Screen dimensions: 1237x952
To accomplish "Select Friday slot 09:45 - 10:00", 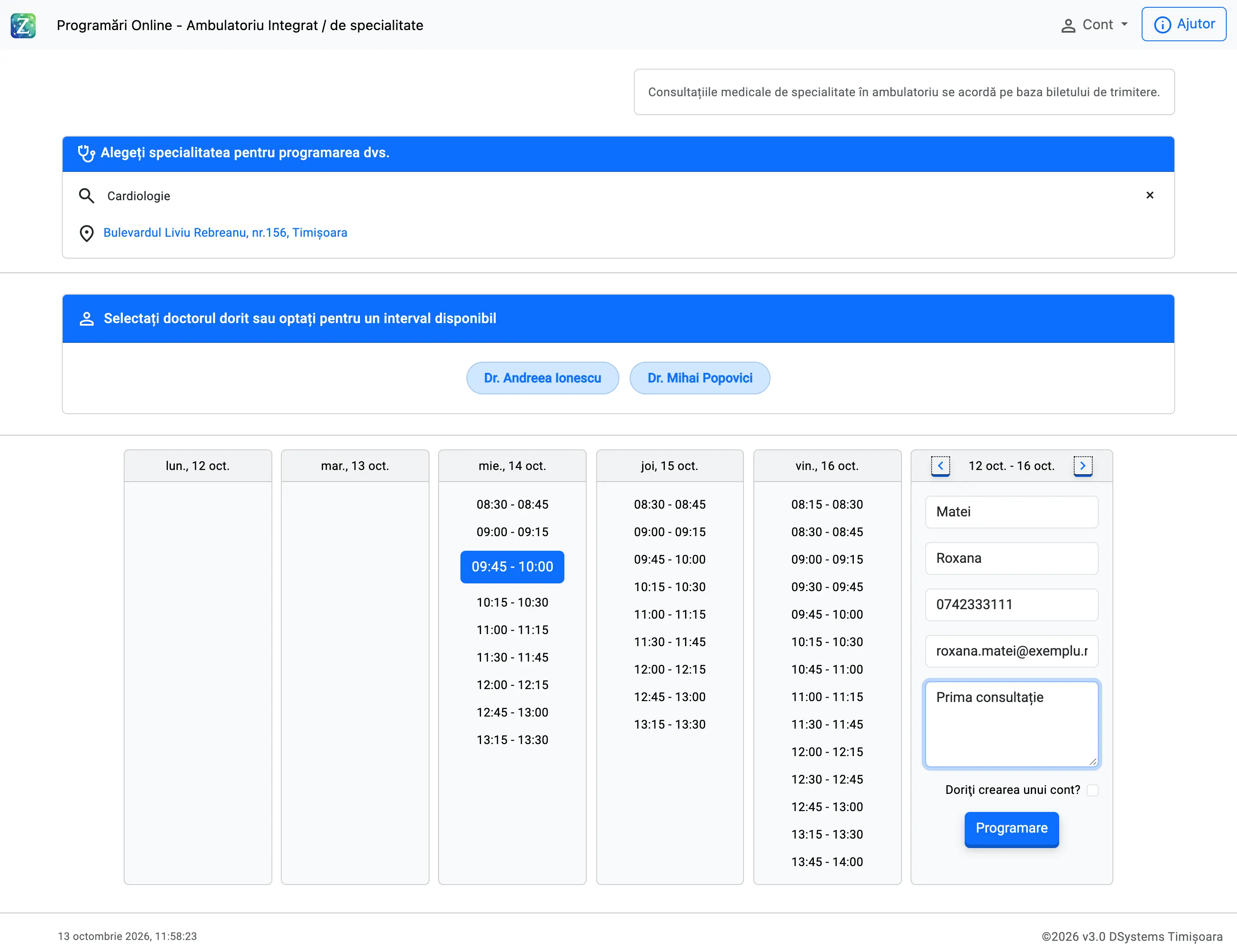I will [828, 614].
